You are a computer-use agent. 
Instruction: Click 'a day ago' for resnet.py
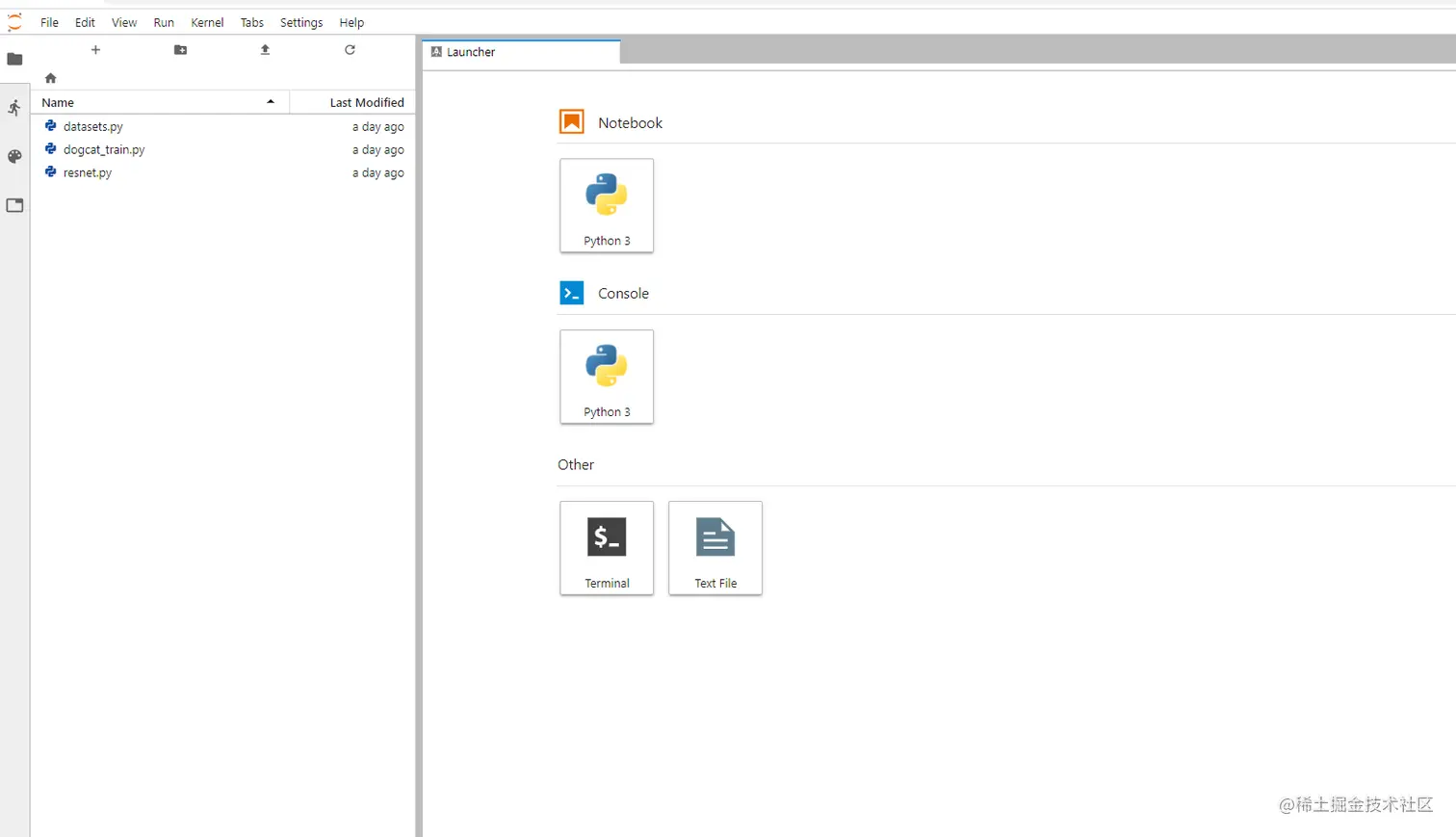[x=378, y=173]
